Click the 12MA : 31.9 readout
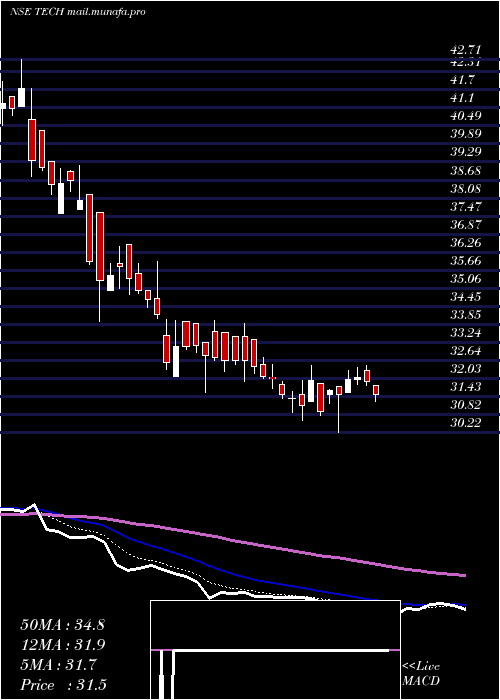 (x=62, y=645)
